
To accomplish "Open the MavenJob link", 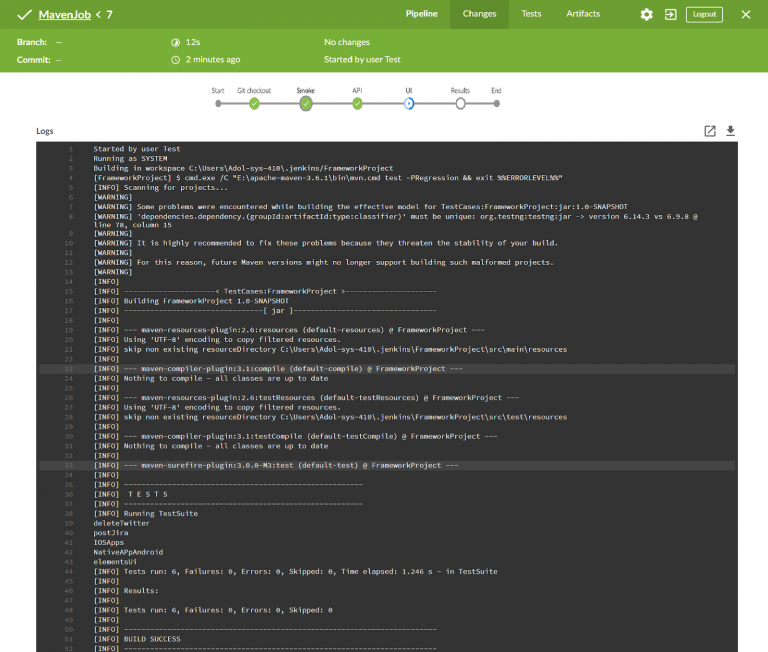I will coord(65,15).
